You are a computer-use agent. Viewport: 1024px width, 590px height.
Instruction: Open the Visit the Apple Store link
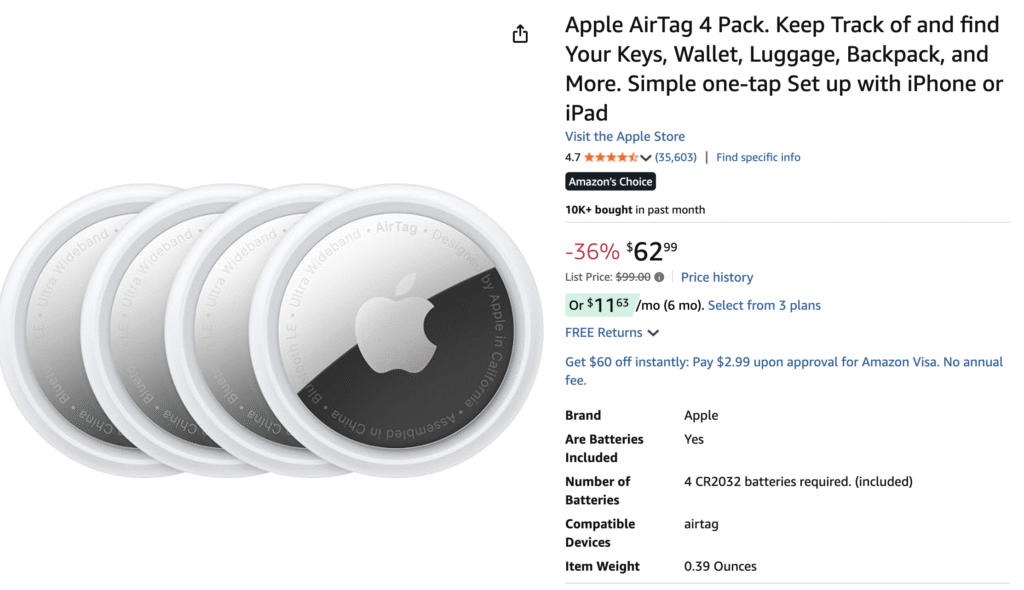pos(625,136)
